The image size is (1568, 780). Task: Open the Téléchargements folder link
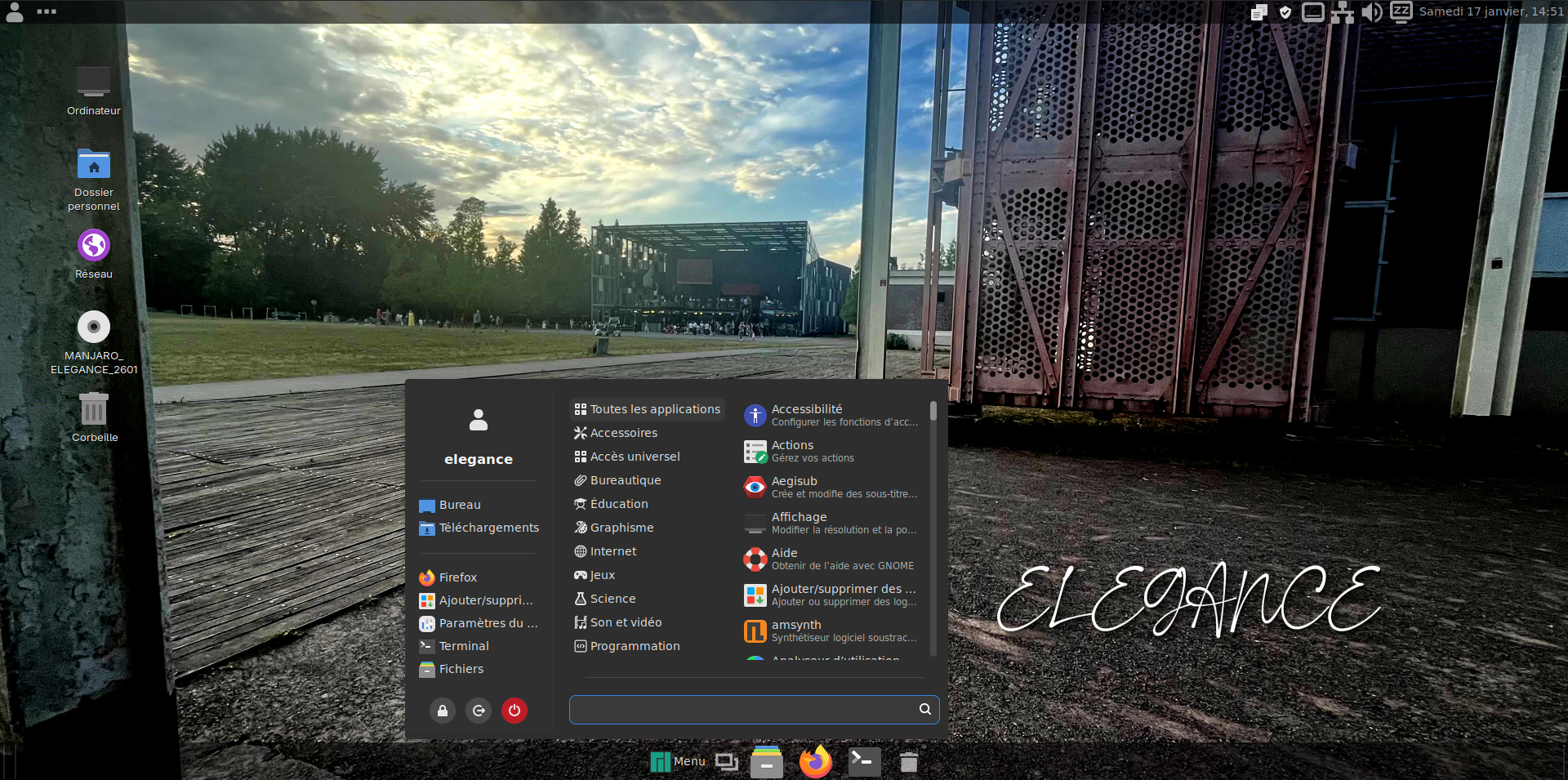(489, 527)
